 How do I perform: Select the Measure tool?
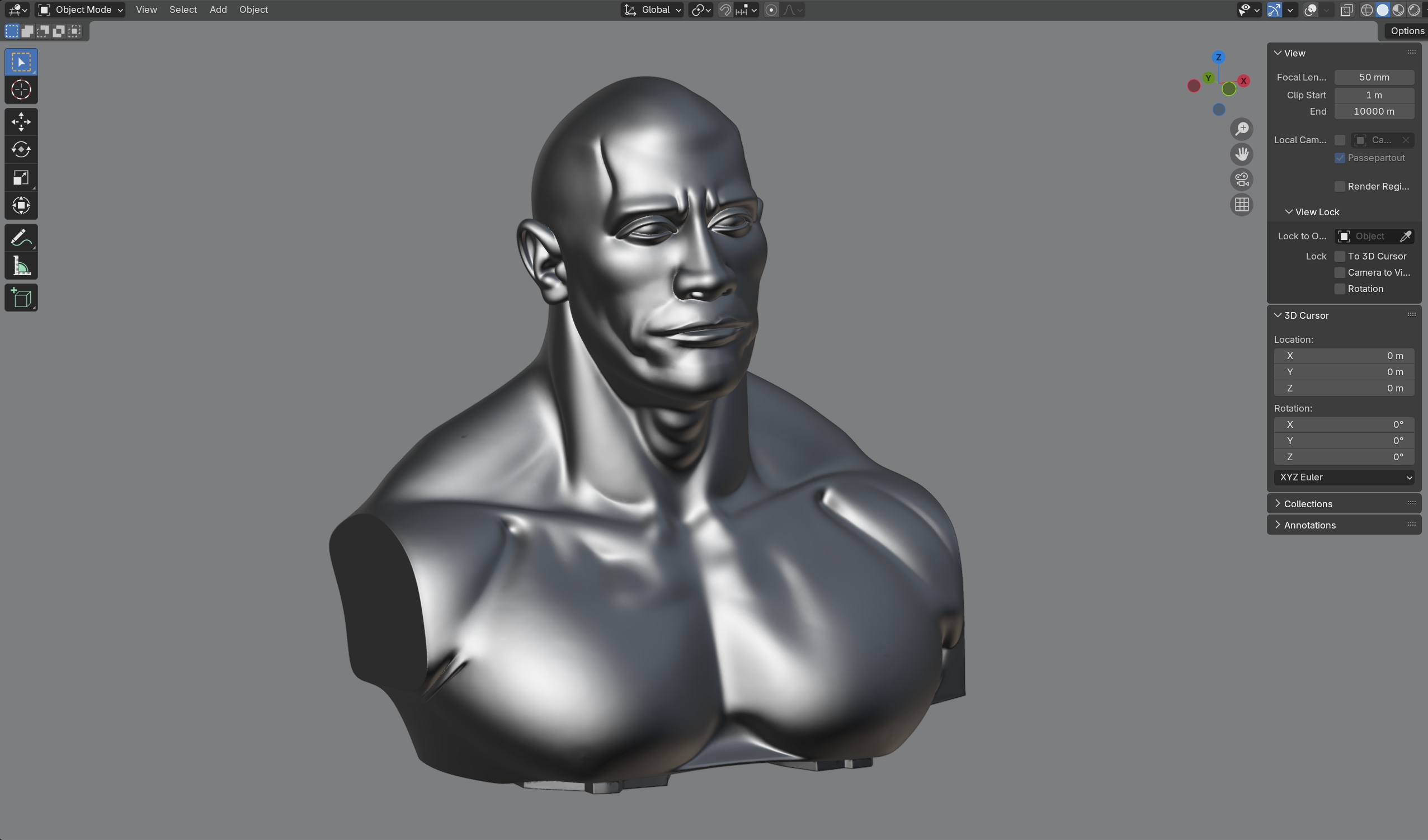tap(21, 266)
